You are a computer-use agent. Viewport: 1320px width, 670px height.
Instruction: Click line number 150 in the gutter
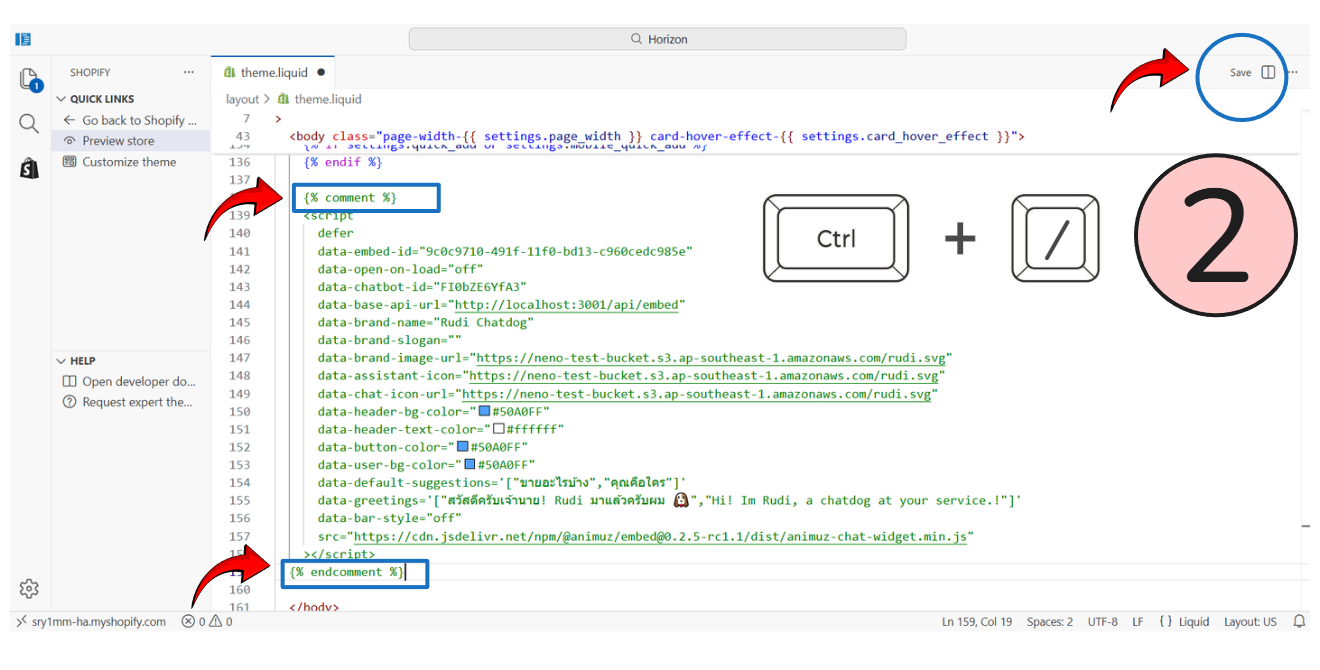[240, 412]
